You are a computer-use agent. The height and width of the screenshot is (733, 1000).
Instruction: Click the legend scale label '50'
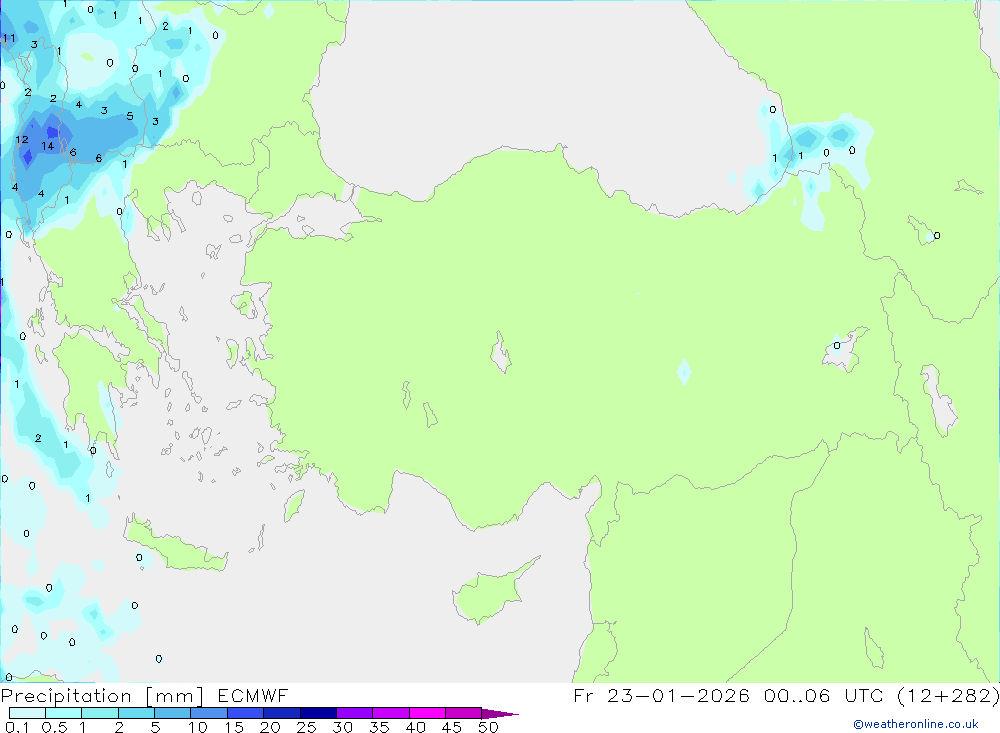(488, 727)
